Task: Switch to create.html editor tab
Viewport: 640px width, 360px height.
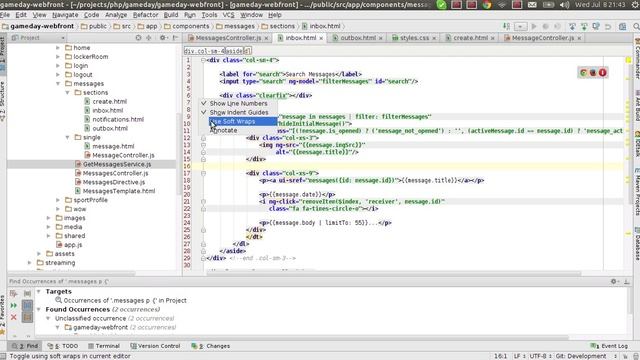Action: pyautogui.click(x=470, y=38)
